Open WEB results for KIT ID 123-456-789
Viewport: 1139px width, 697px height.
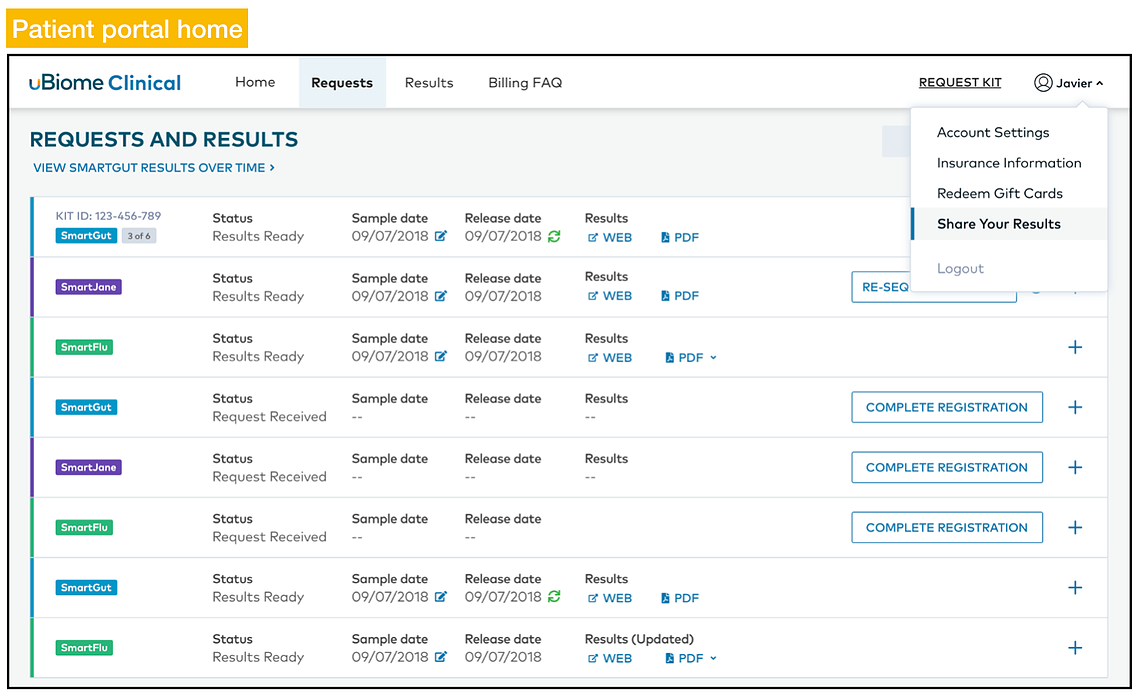pos(609,237)
